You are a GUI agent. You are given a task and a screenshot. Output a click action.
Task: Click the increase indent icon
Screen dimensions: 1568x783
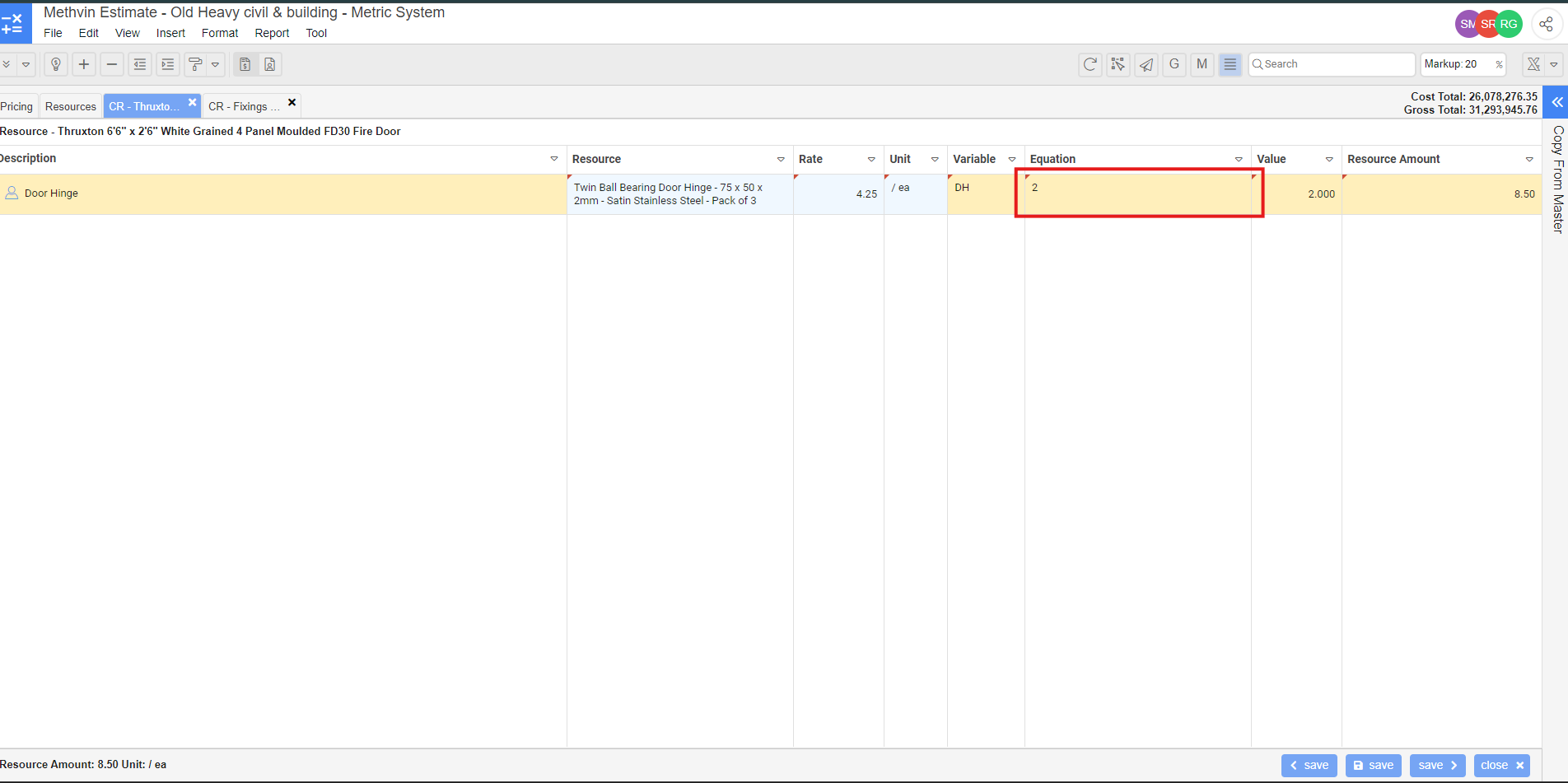pos(168,64)
